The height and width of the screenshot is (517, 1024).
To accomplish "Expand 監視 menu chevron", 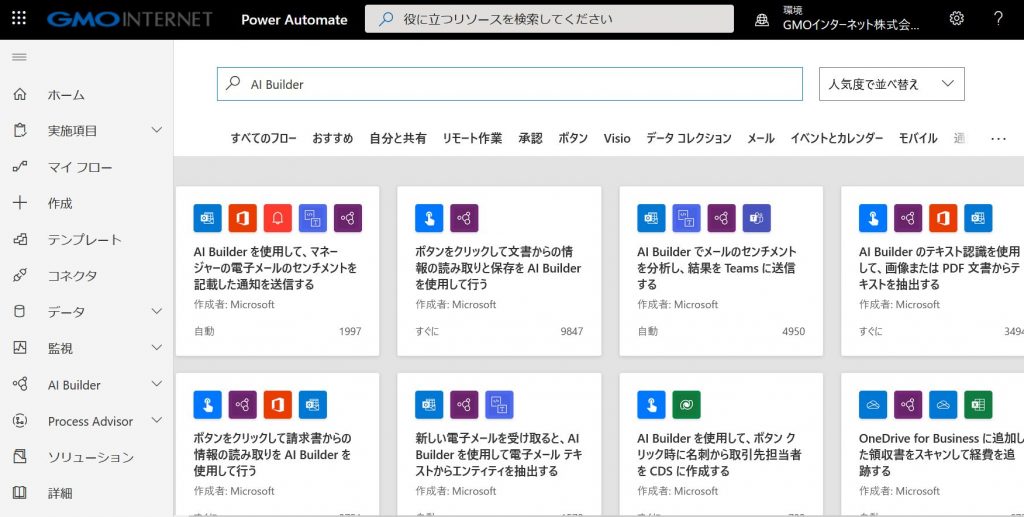I will [x=157, y=347].
